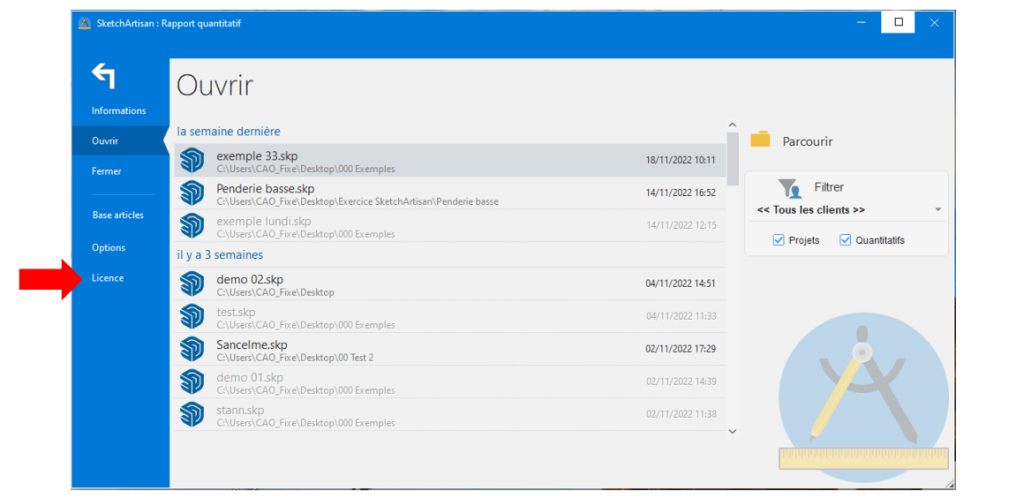Open file Sancelme.skp
Viewport: 1024px width, 499px height.
[450, 349]
